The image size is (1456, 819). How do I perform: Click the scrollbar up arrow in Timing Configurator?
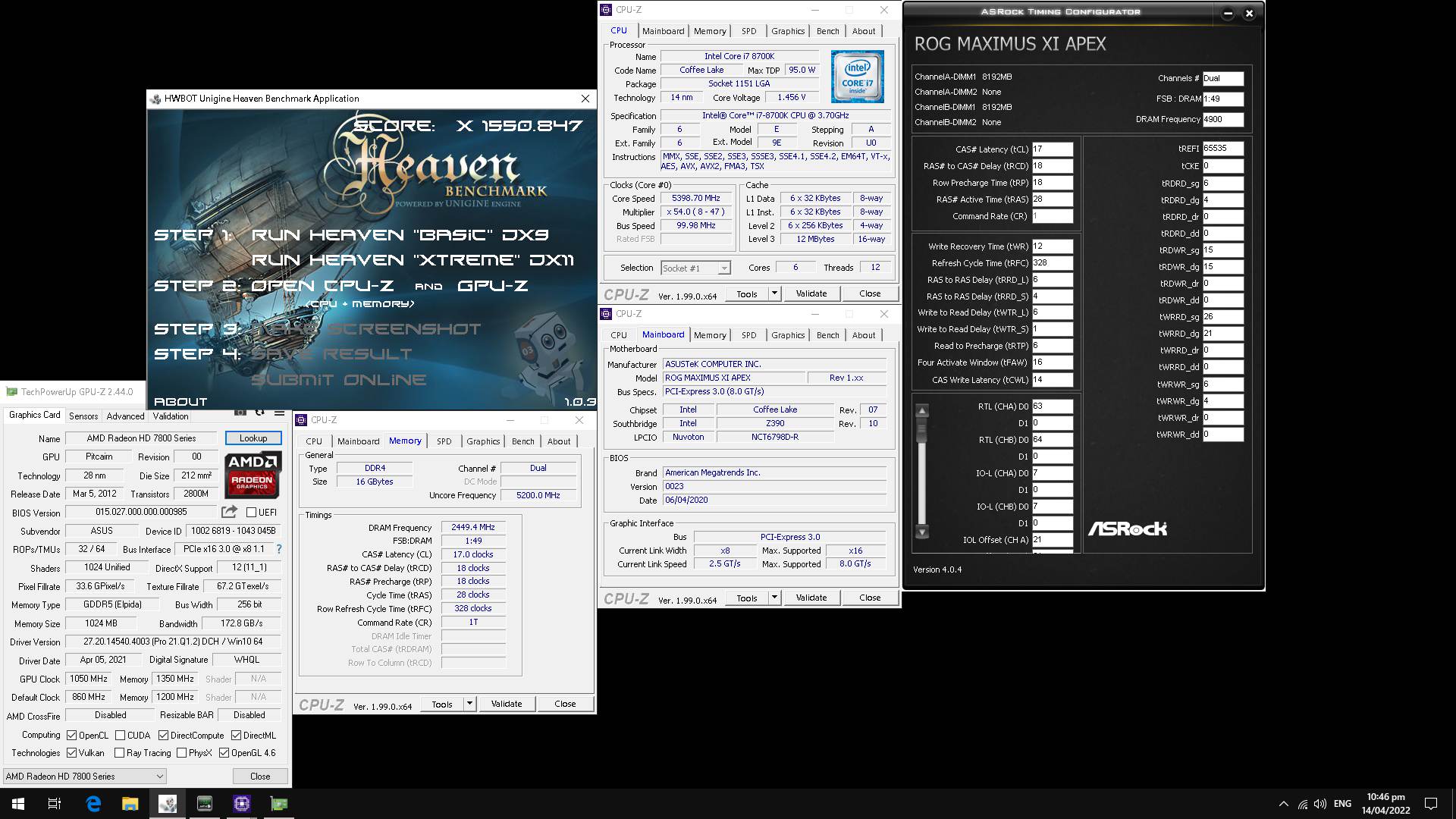(x=922, y=411)
